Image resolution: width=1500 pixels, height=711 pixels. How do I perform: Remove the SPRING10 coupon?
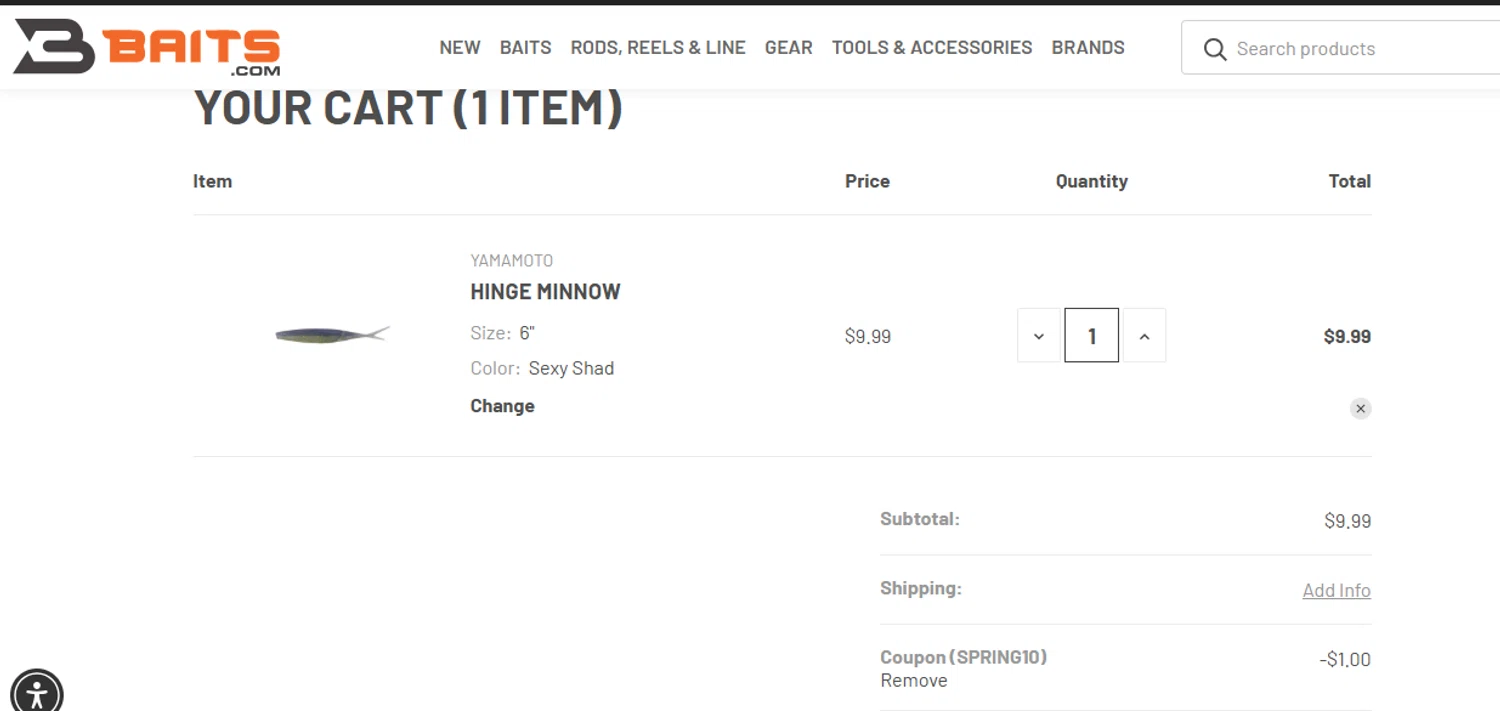(913, 681)
